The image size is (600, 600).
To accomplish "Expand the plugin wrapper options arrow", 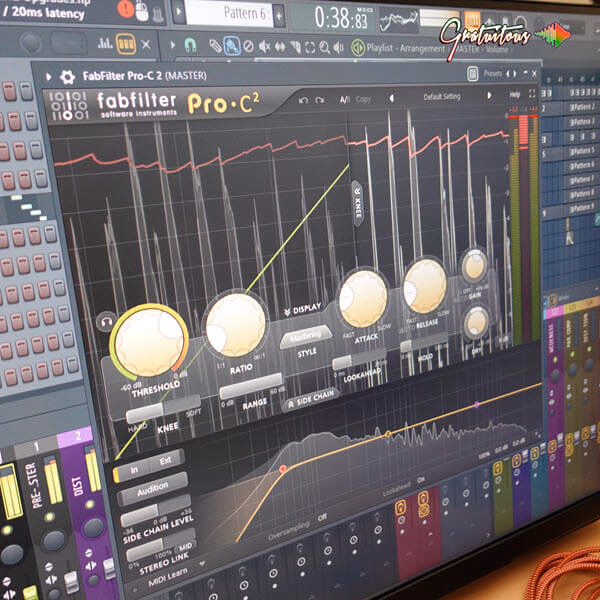I will 49,77.
